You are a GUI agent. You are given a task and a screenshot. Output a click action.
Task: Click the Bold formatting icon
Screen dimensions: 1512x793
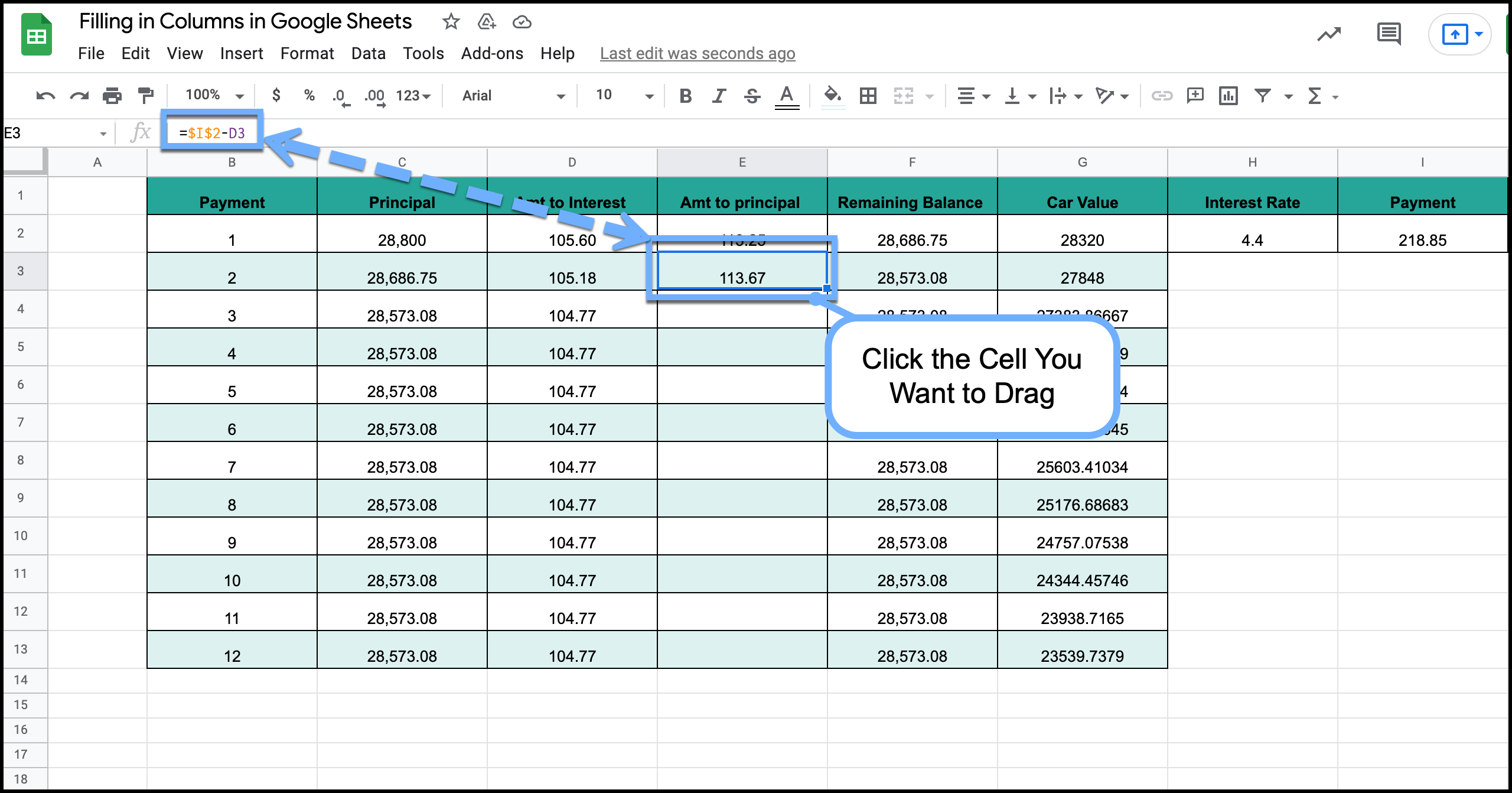pos(683,95)
